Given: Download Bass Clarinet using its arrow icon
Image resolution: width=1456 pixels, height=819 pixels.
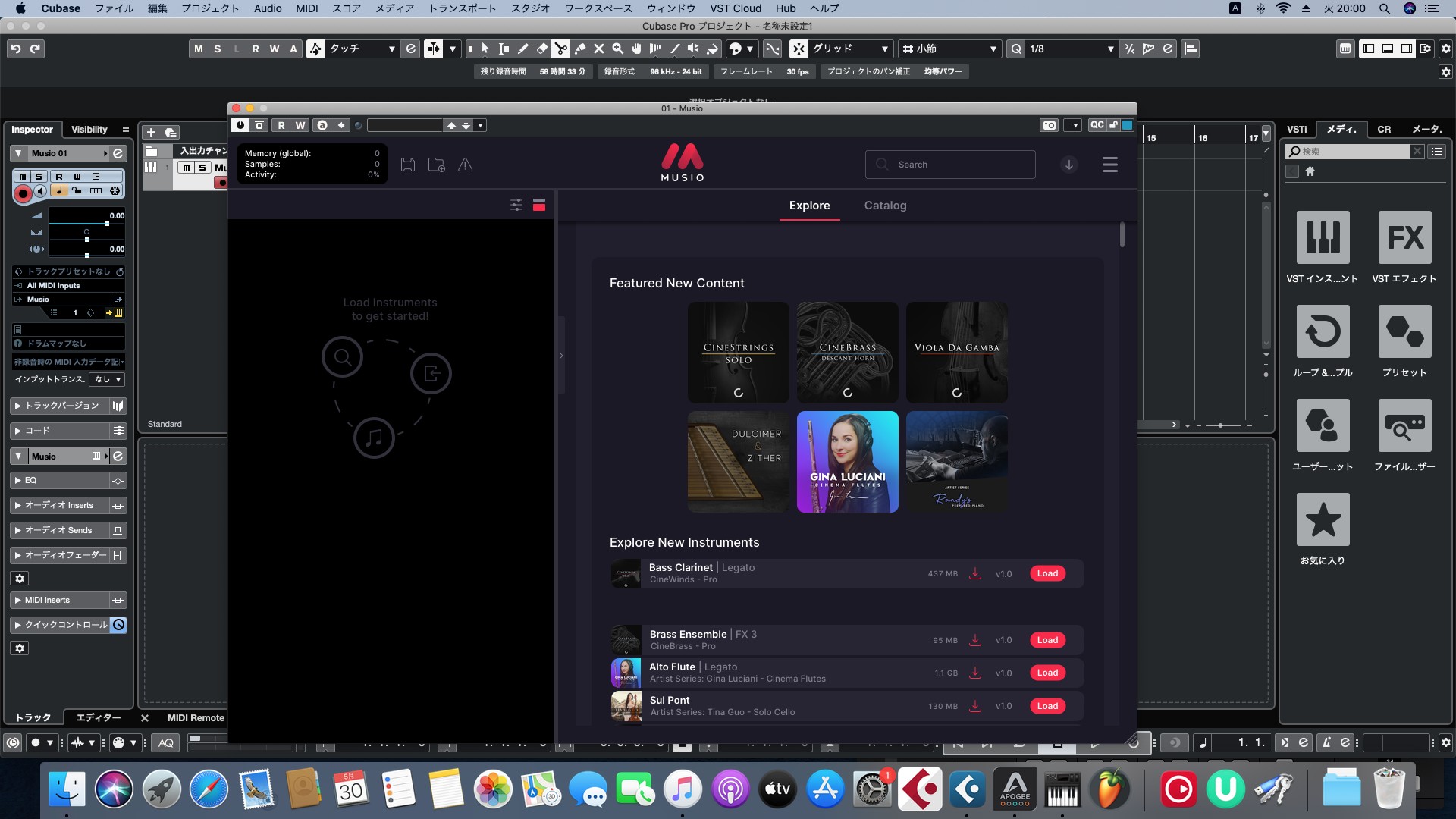Looking at the screenshot, I should click(976, 573).
